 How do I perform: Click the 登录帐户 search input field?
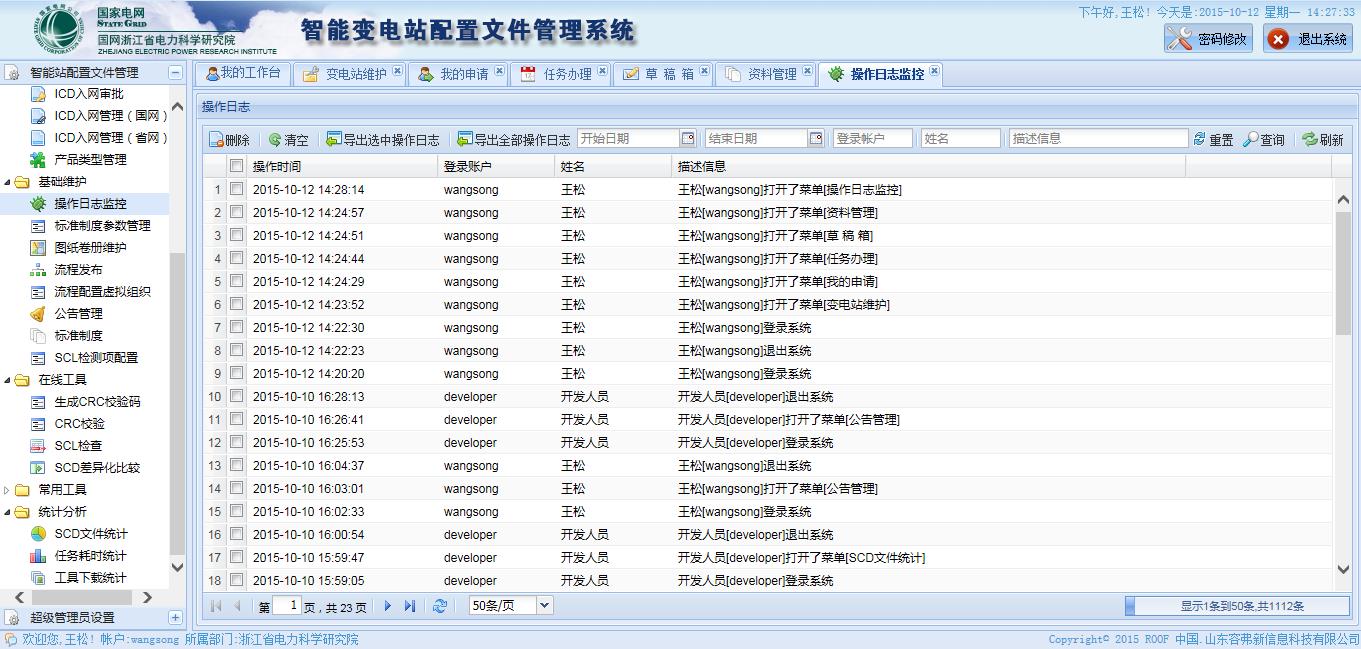[x=872, y=139]
